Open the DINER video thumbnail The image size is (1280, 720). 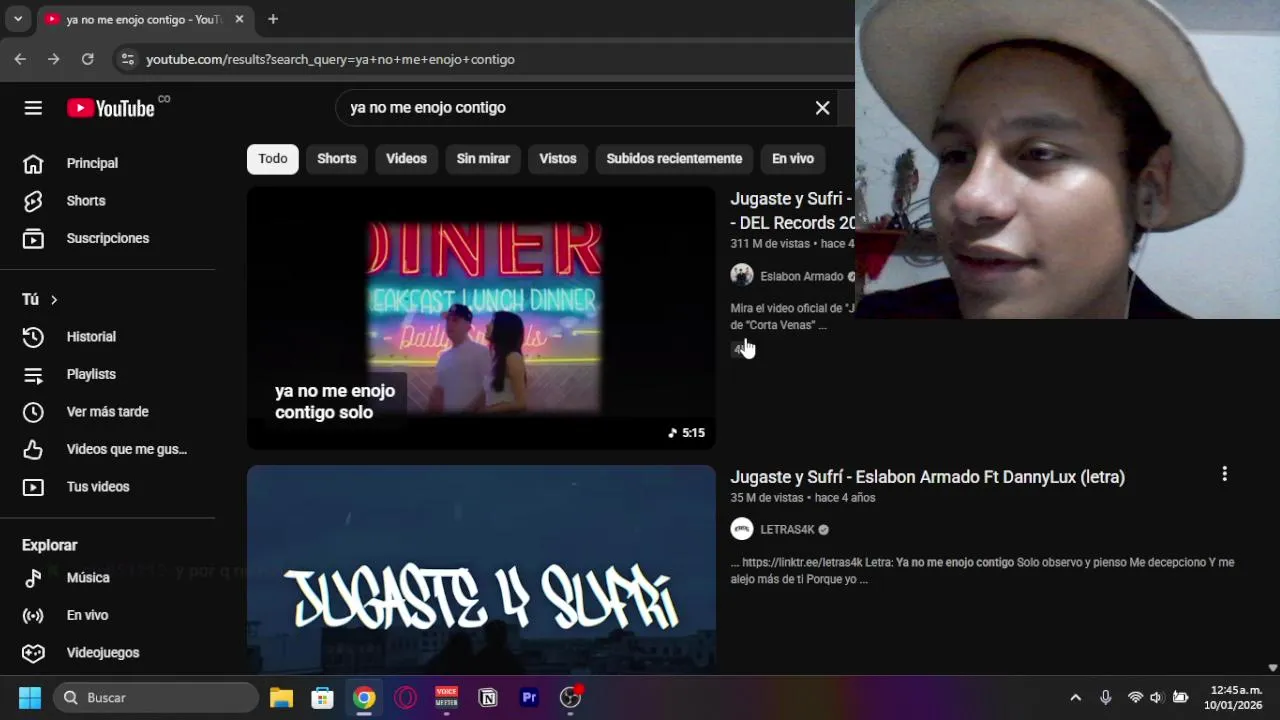point(481,318)
